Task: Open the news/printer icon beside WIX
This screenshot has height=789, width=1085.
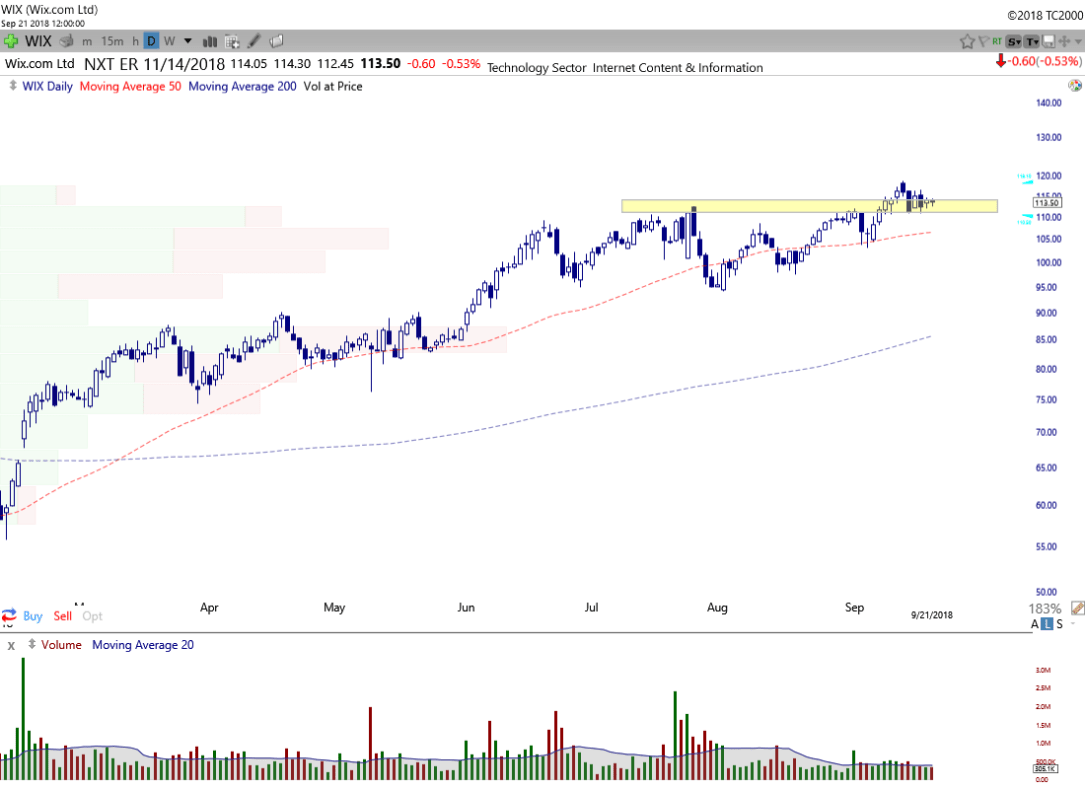Action: click(66, 41)
